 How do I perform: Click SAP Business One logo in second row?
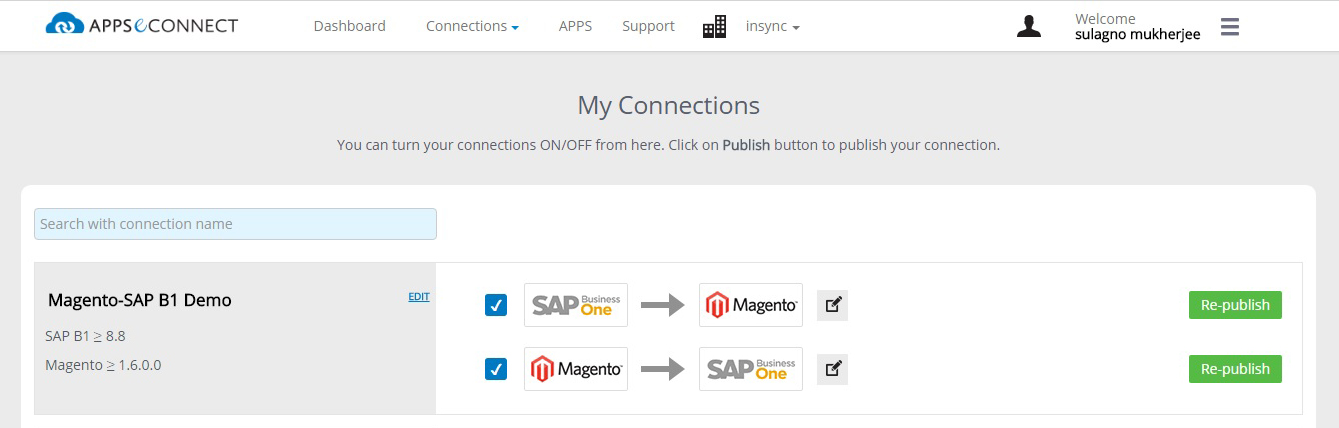pos(750,369)
